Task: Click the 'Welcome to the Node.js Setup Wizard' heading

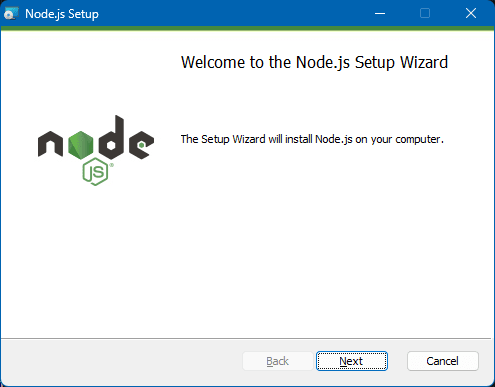Action: 314,62
